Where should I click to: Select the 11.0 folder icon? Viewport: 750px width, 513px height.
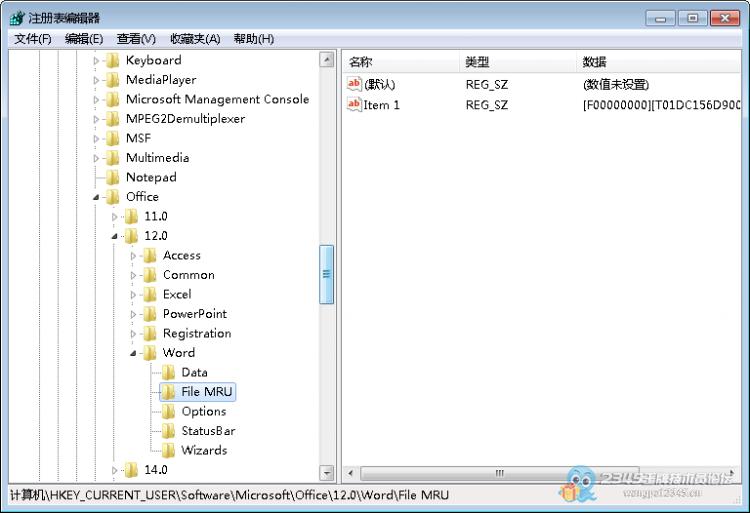tap(131, 216)
